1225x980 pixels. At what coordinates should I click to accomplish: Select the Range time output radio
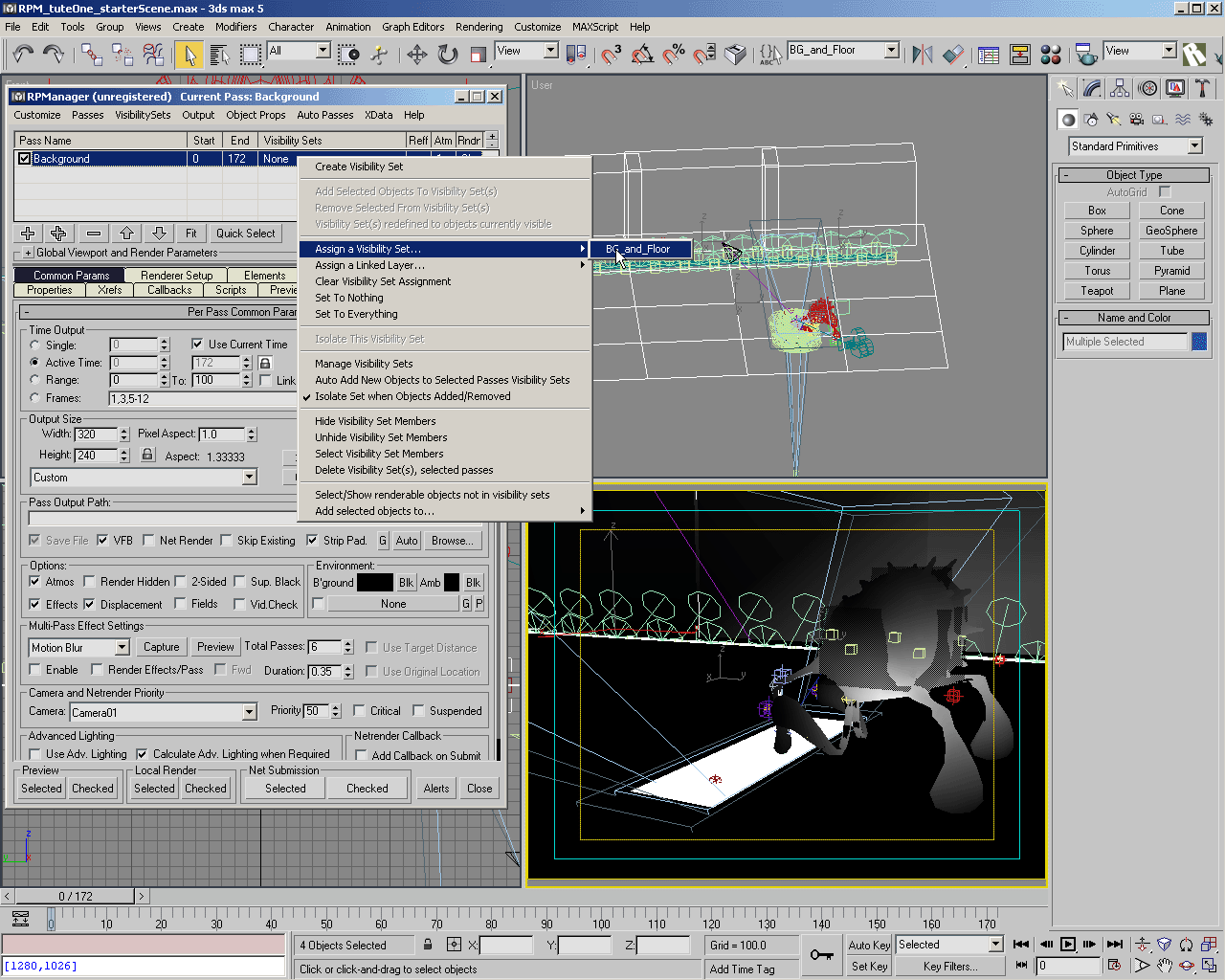[34, 380]
